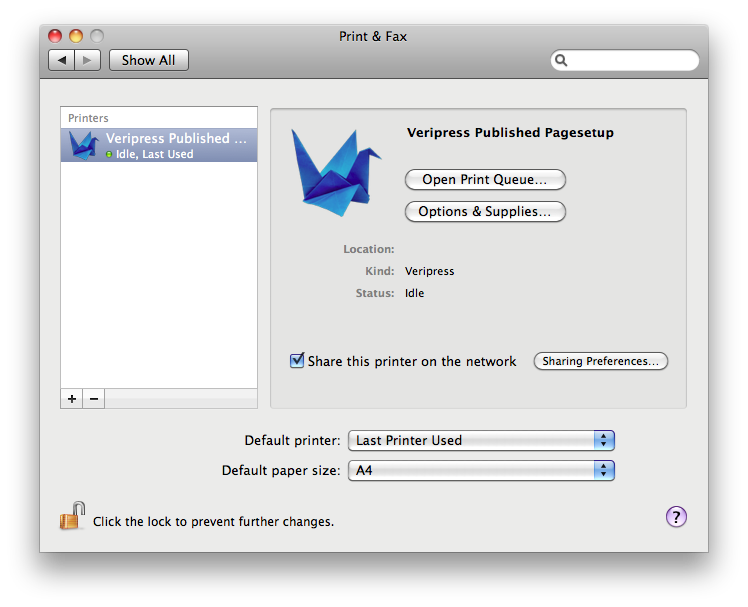Open Sharing Preferences

point(601,361)
